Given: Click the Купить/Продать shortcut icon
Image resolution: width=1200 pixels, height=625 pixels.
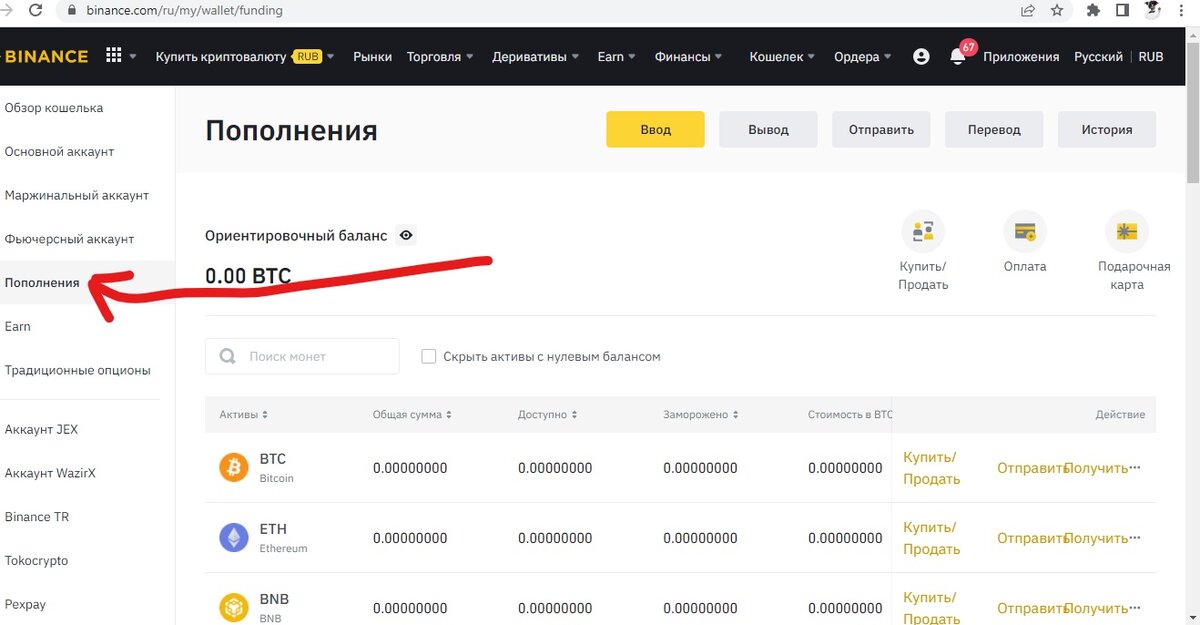Looking at the screenshot, I should (x=923, y=231).
